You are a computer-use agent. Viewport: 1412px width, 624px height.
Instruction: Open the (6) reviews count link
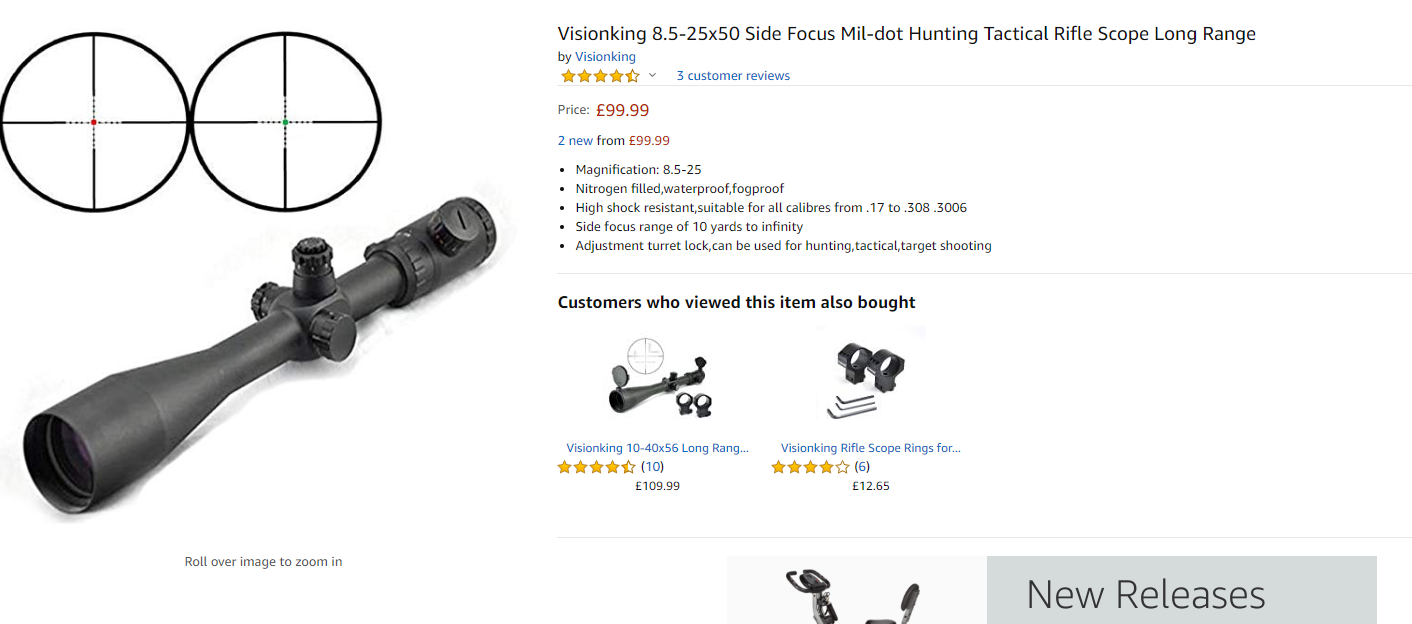click(862, 467)
